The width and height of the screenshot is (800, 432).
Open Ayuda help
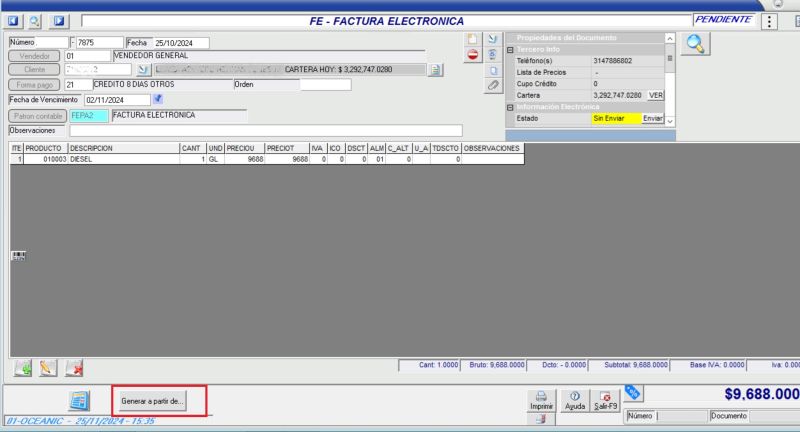click(575, 402)
